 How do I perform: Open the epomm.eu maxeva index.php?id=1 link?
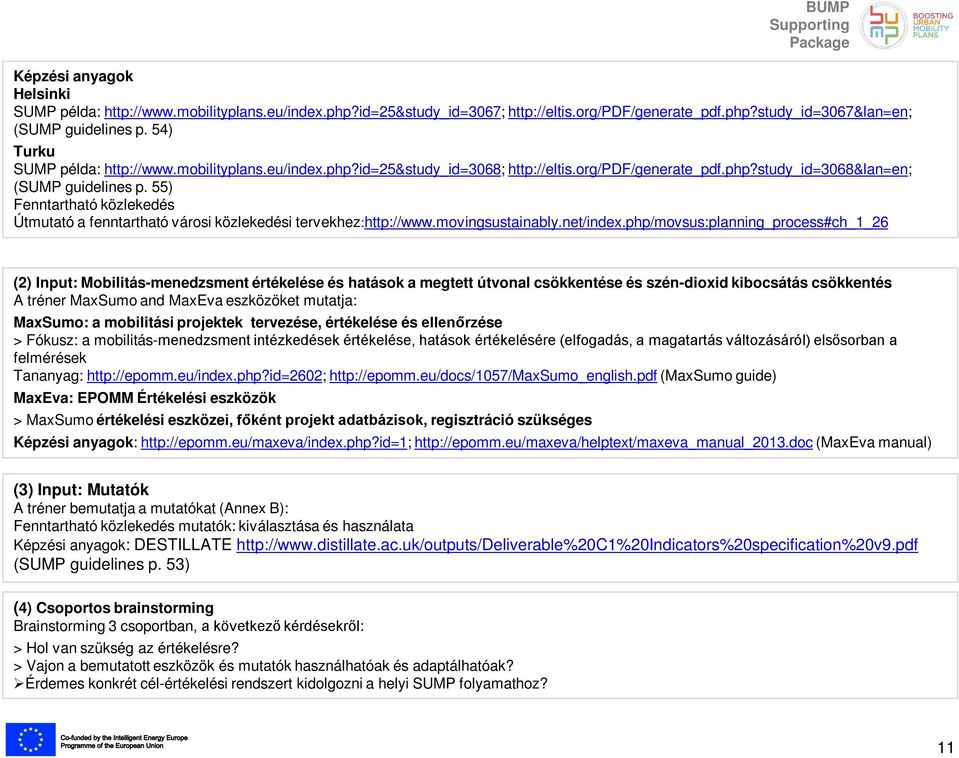tap(274, 442)
